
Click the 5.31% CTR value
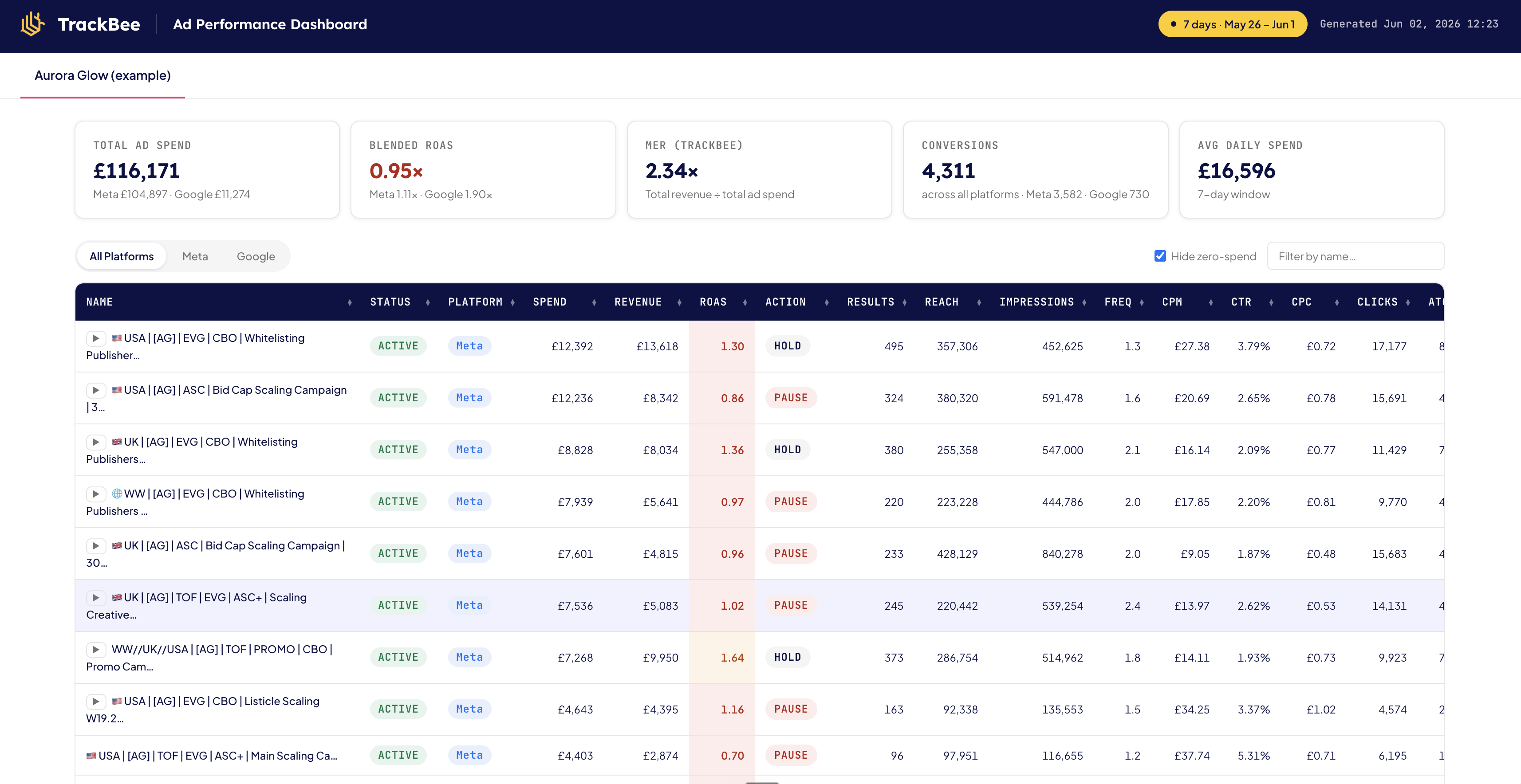coord(1253,756)
